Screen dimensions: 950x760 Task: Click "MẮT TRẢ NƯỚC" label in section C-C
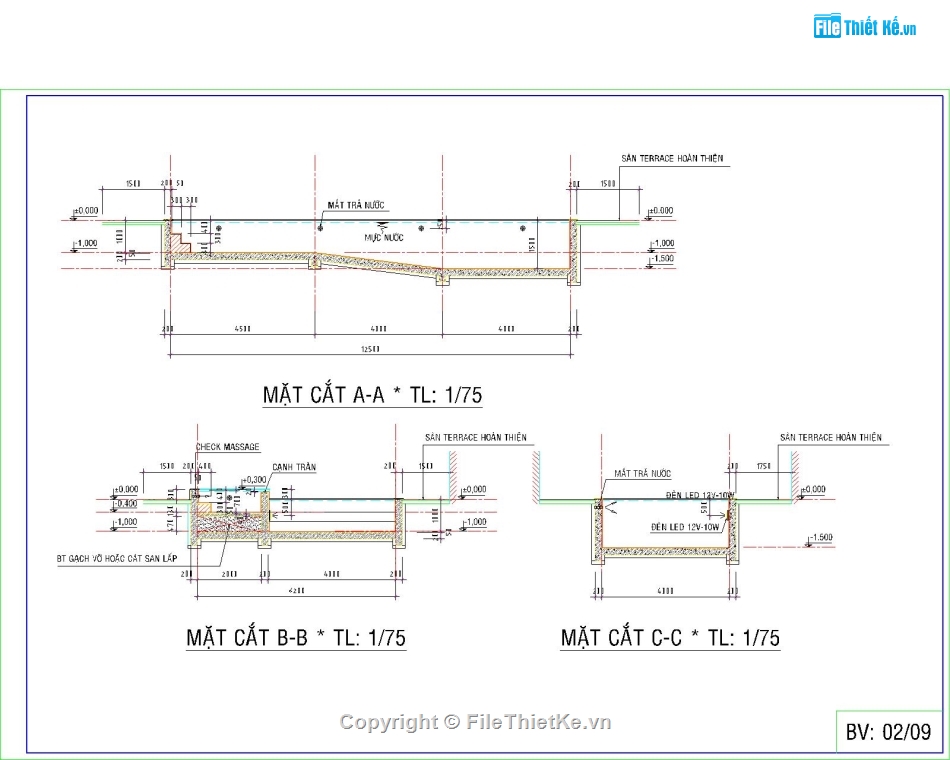[x=642, y=473]
